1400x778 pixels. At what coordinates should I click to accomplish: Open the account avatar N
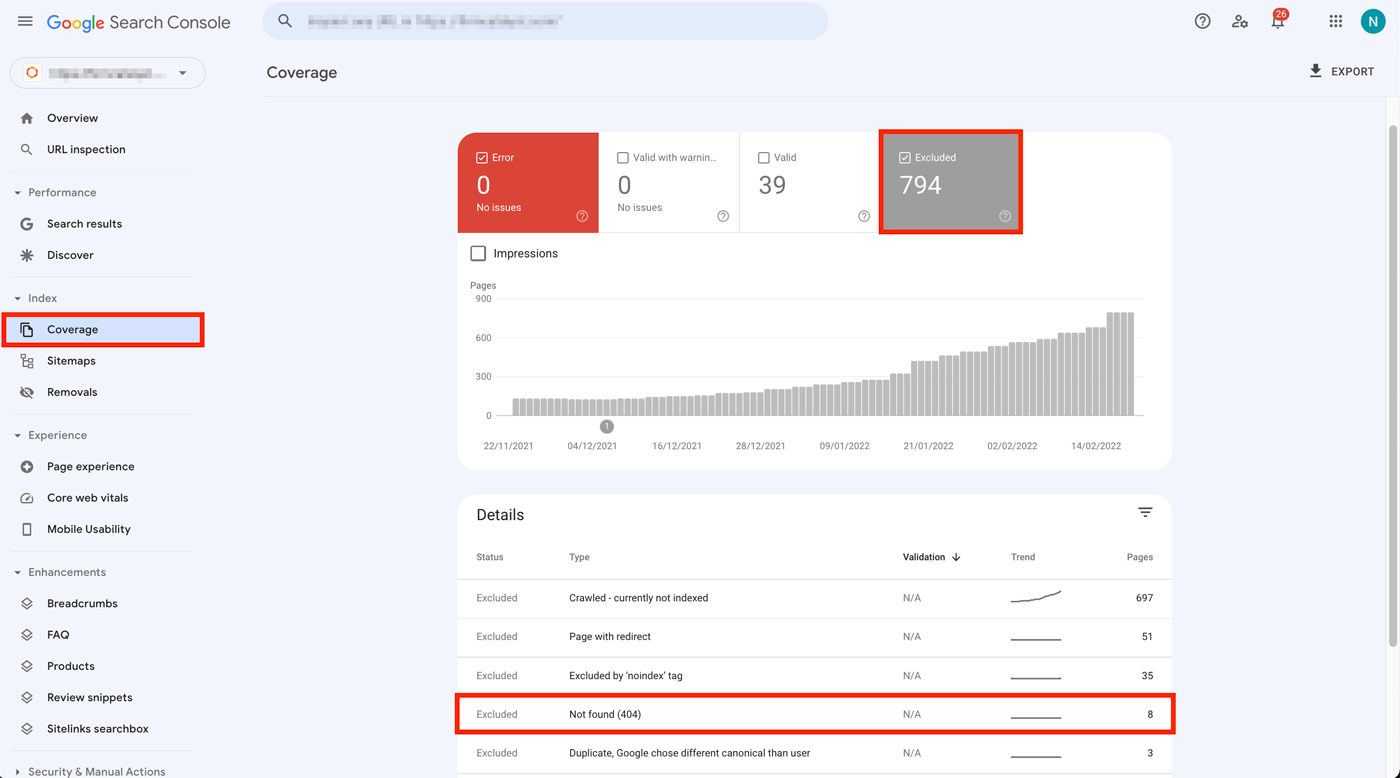[x=1373, y=21]
